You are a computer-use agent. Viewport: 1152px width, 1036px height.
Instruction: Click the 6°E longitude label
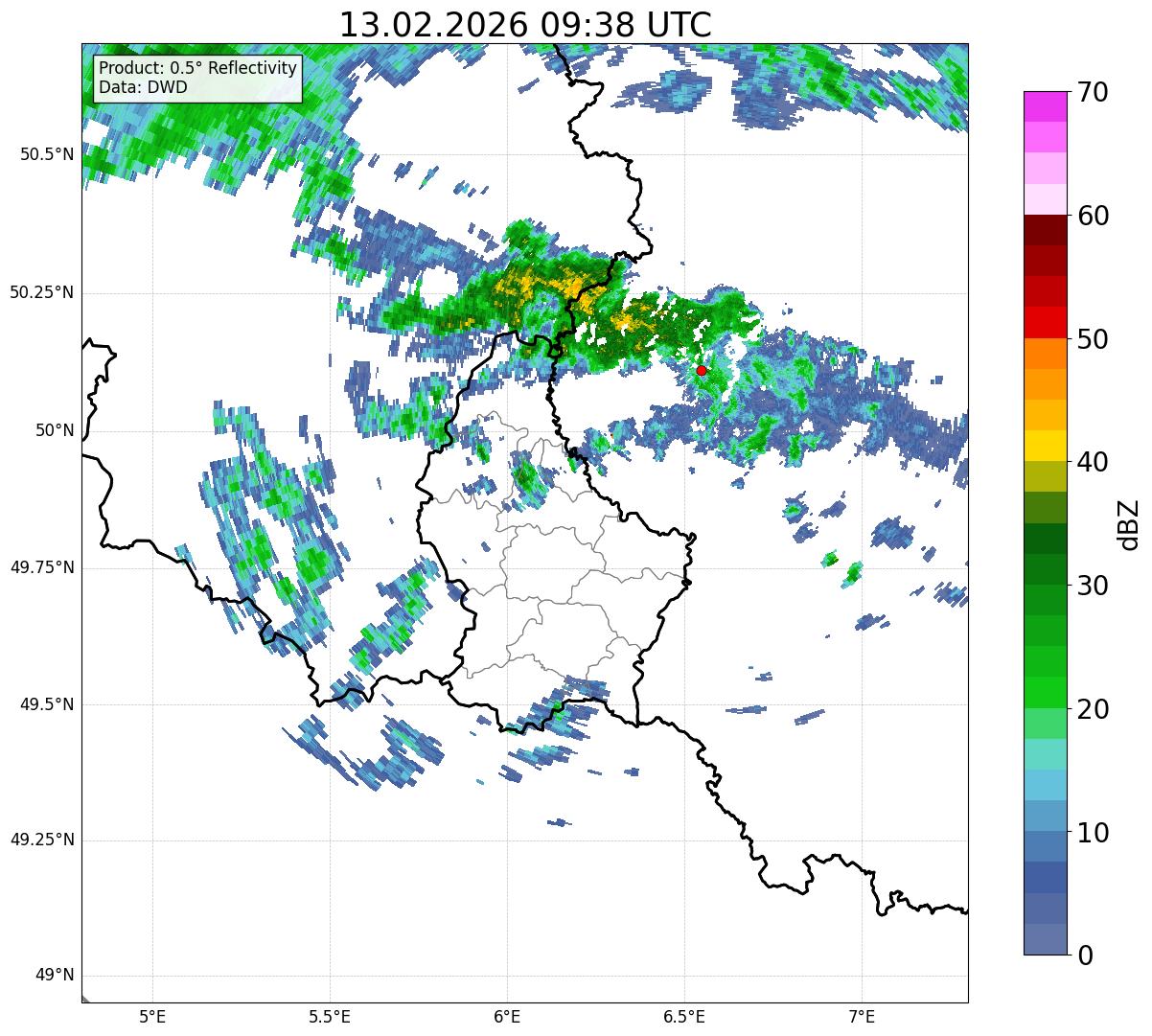tap(507, 1016)
